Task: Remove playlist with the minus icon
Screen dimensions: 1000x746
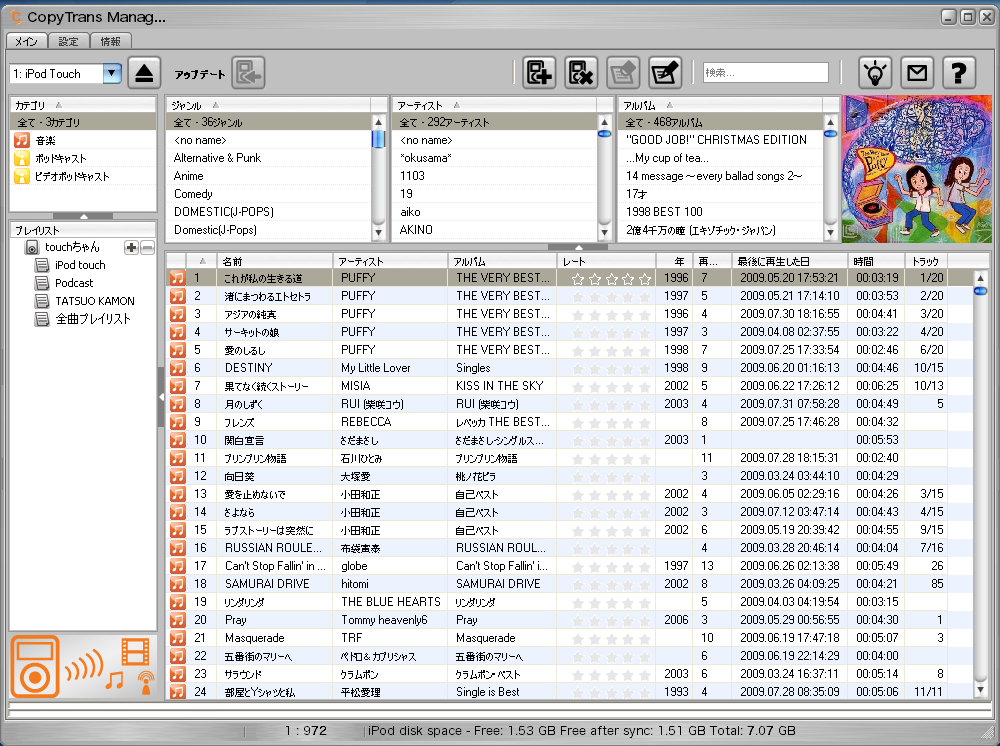Action: pyautogui.click(x=147, y=247)
